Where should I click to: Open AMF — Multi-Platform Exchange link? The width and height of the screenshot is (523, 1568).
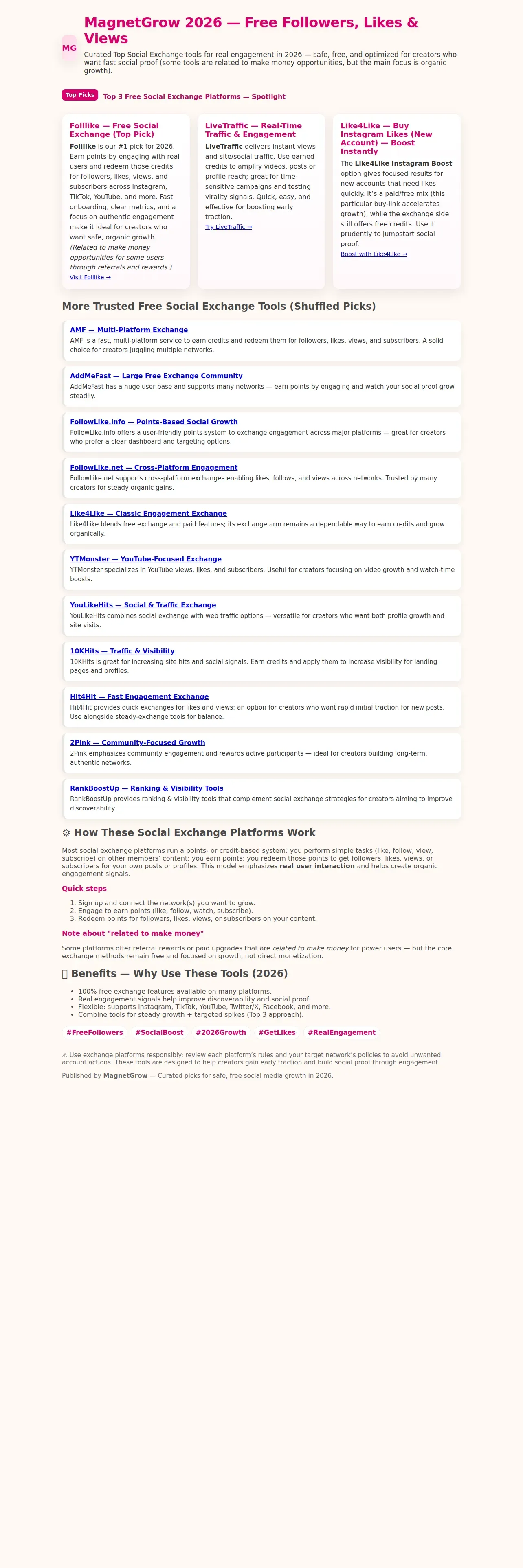[x=129, y=330]
